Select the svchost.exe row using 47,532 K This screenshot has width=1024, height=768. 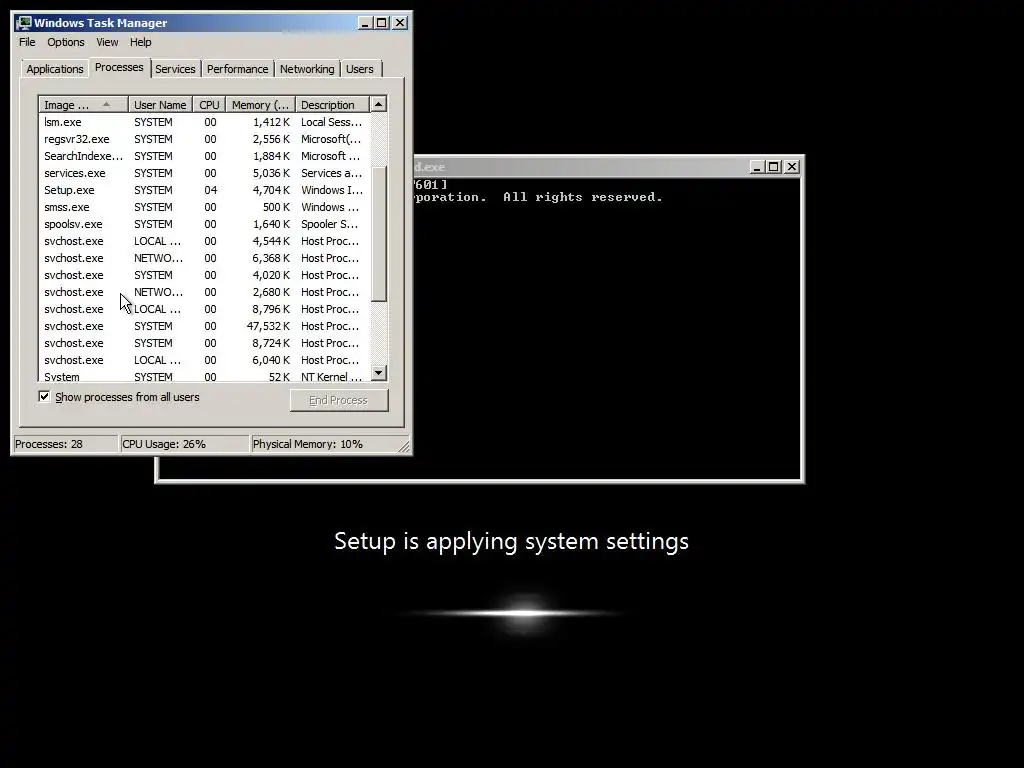204,326
